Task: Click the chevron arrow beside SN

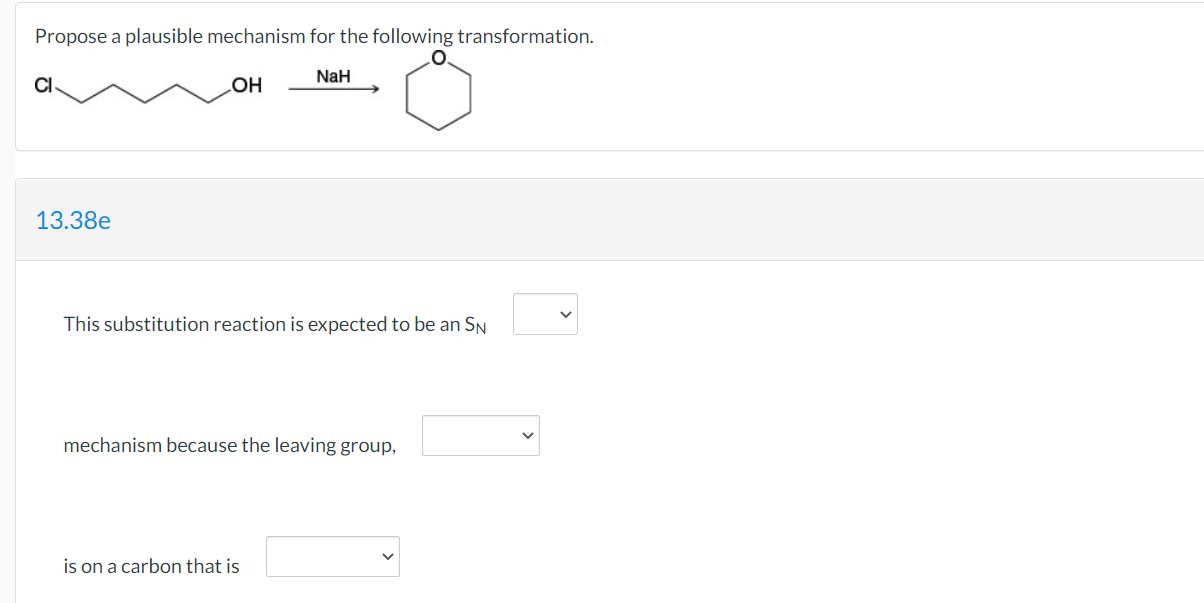Action: pos(565,314)
